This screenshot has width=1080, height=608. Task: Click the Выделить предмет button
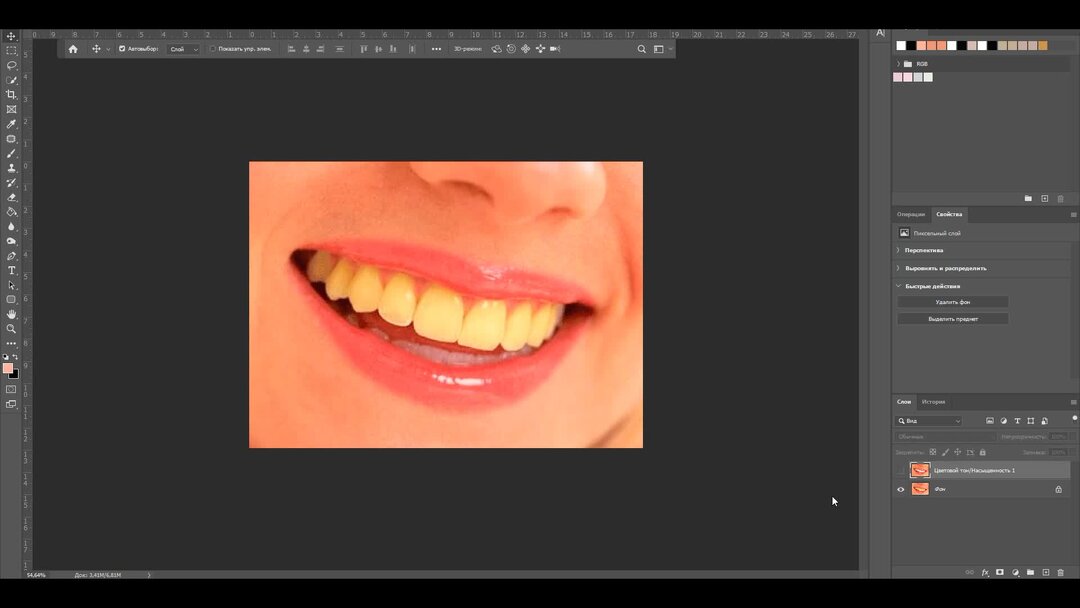point(953,319)
